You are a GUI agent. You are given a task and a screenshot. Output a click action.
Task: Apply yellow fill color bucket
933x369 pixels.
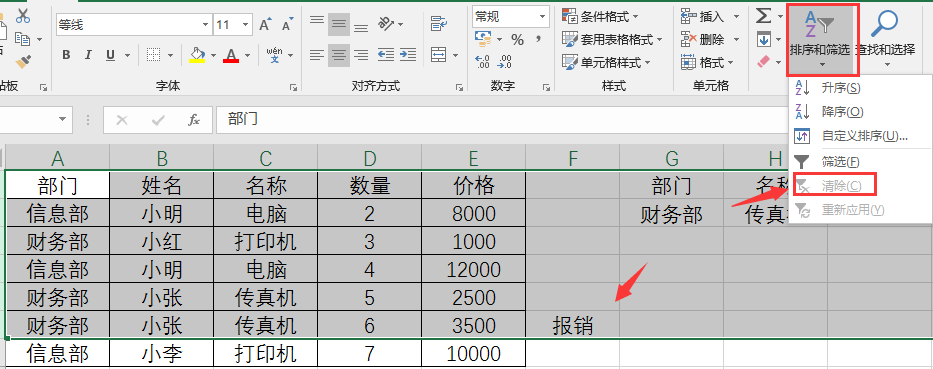pyautogui.click(x=197, y=55)
